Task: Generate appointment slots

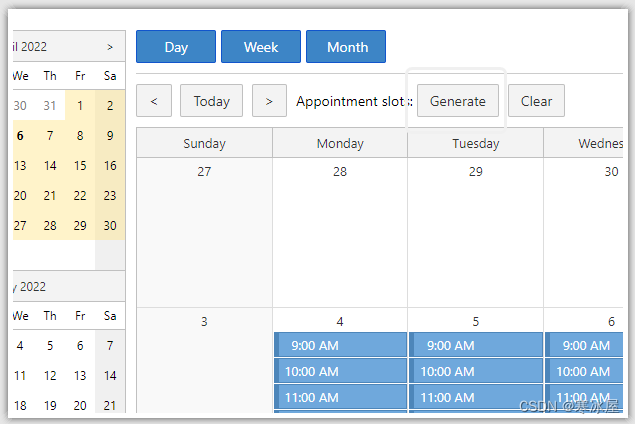Action: tap(458, 101)
